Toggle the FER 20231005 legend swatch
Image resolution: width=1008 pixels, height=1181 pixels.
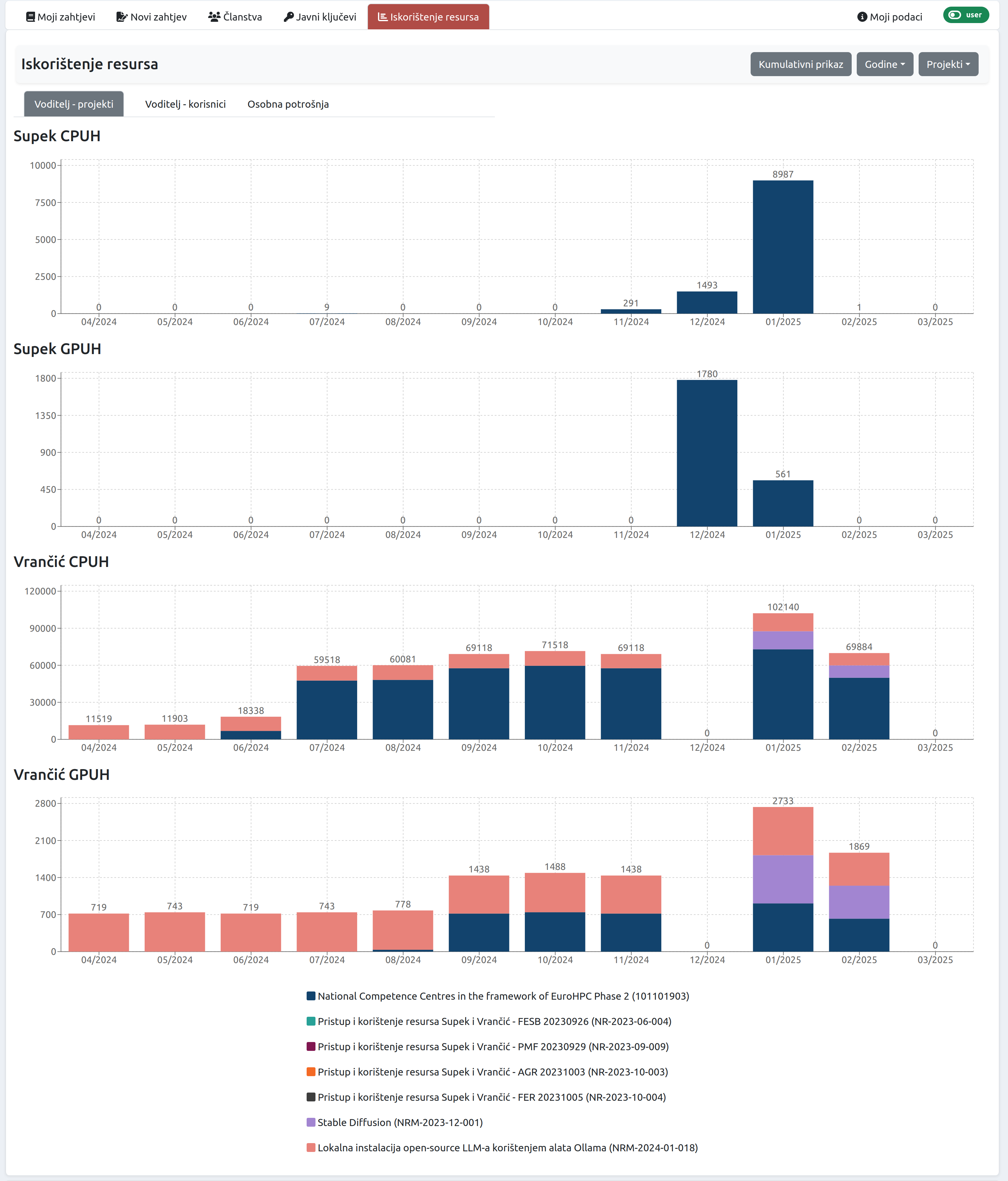[311, 1097]
